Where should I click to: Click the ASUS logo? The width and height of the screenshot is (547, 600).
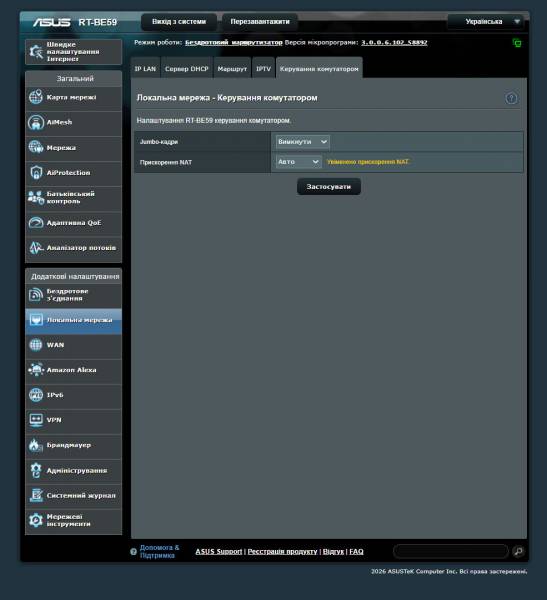pos(51,22)
